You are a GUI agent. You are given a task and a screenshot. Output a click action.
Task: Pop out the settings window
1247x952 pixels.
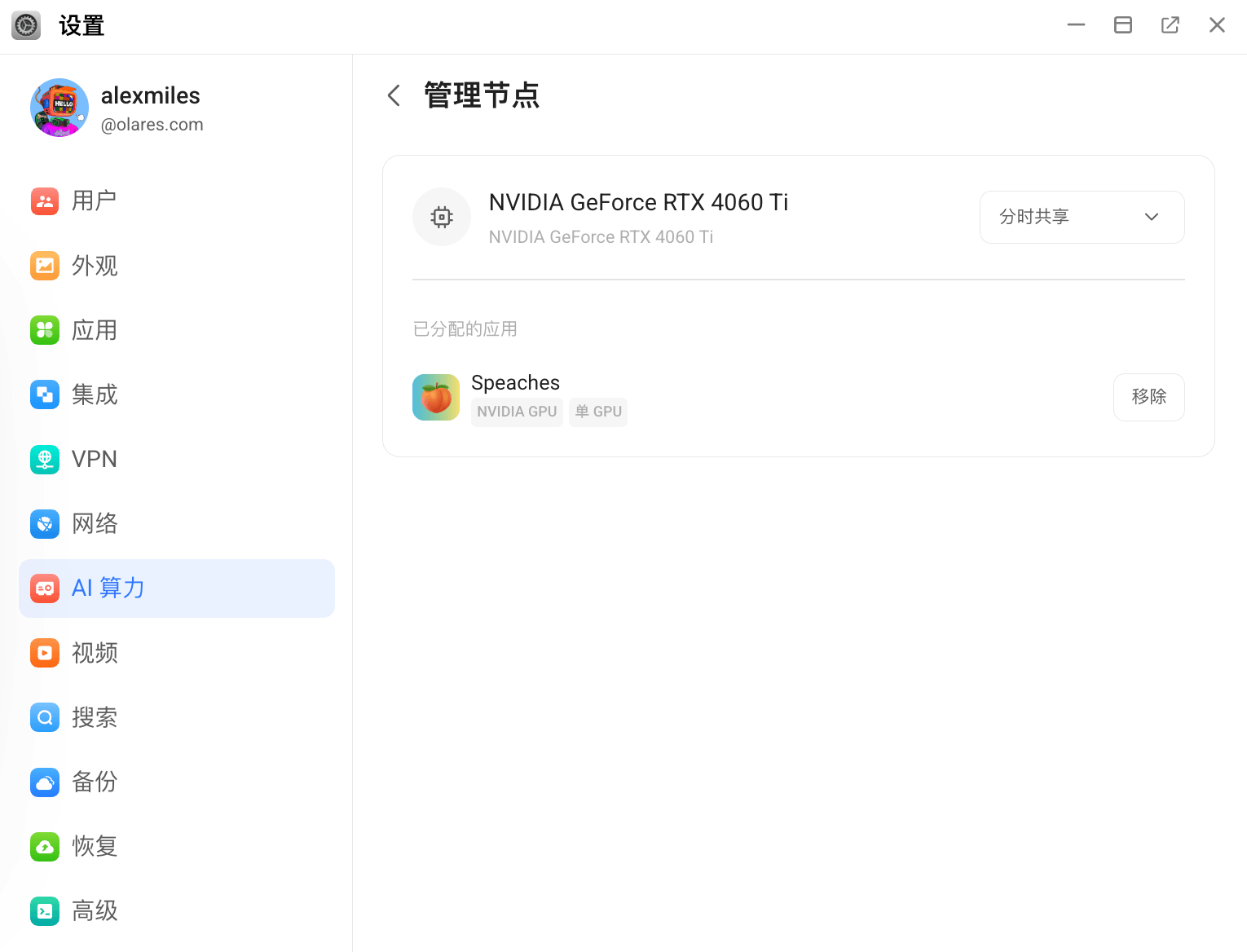coord(1170,25)
